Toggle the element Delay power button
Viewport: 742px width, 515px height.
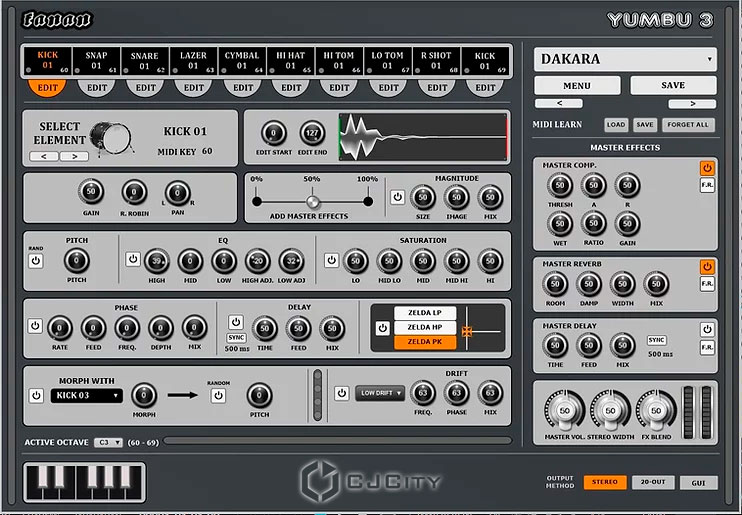(236, 322)
